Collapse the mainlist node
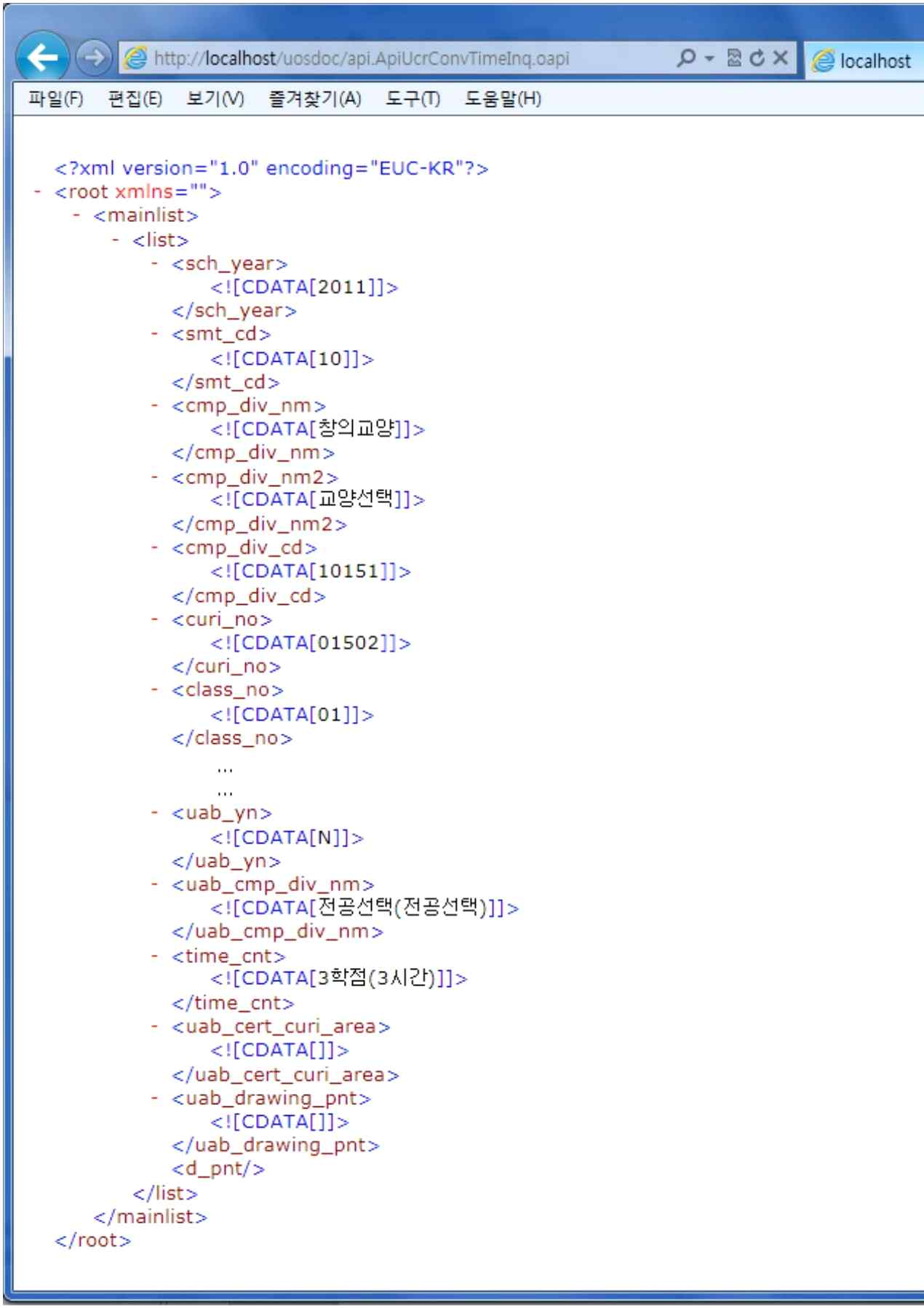The width and height of the screenshot is (924, 1308). pos(76,215)
